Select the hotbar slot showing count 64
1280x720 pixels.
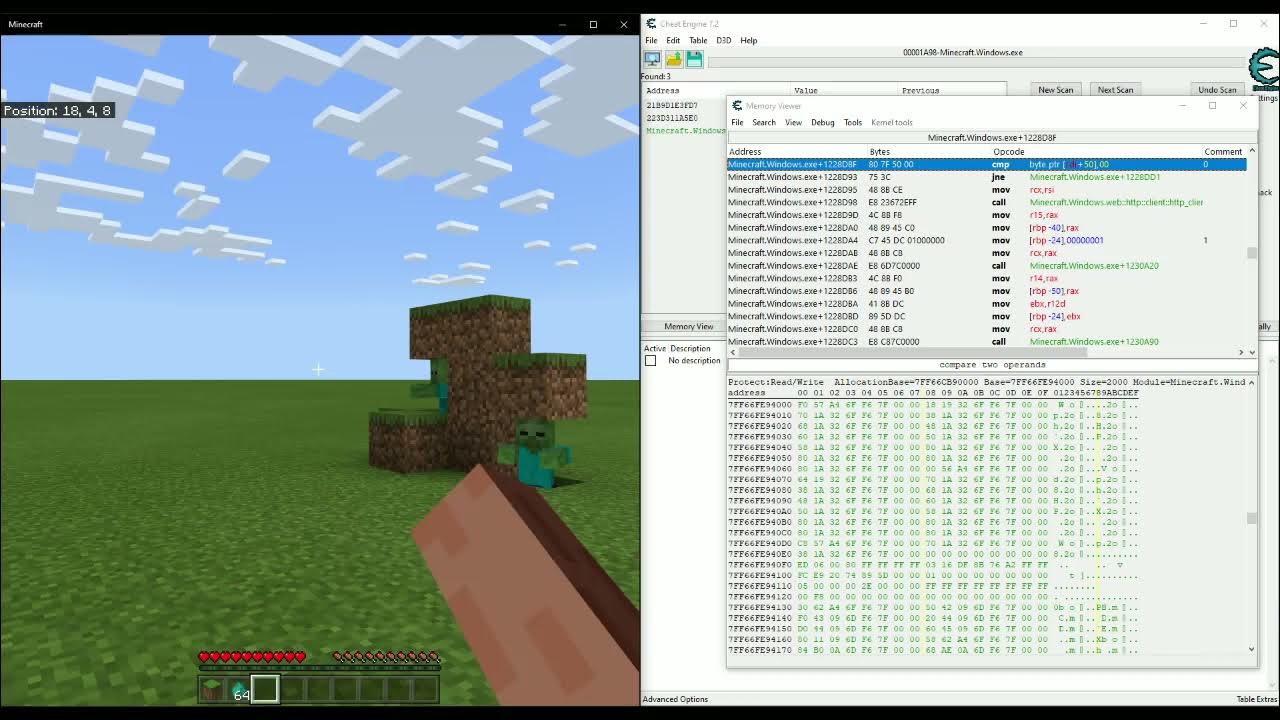(x=238, y=689)
